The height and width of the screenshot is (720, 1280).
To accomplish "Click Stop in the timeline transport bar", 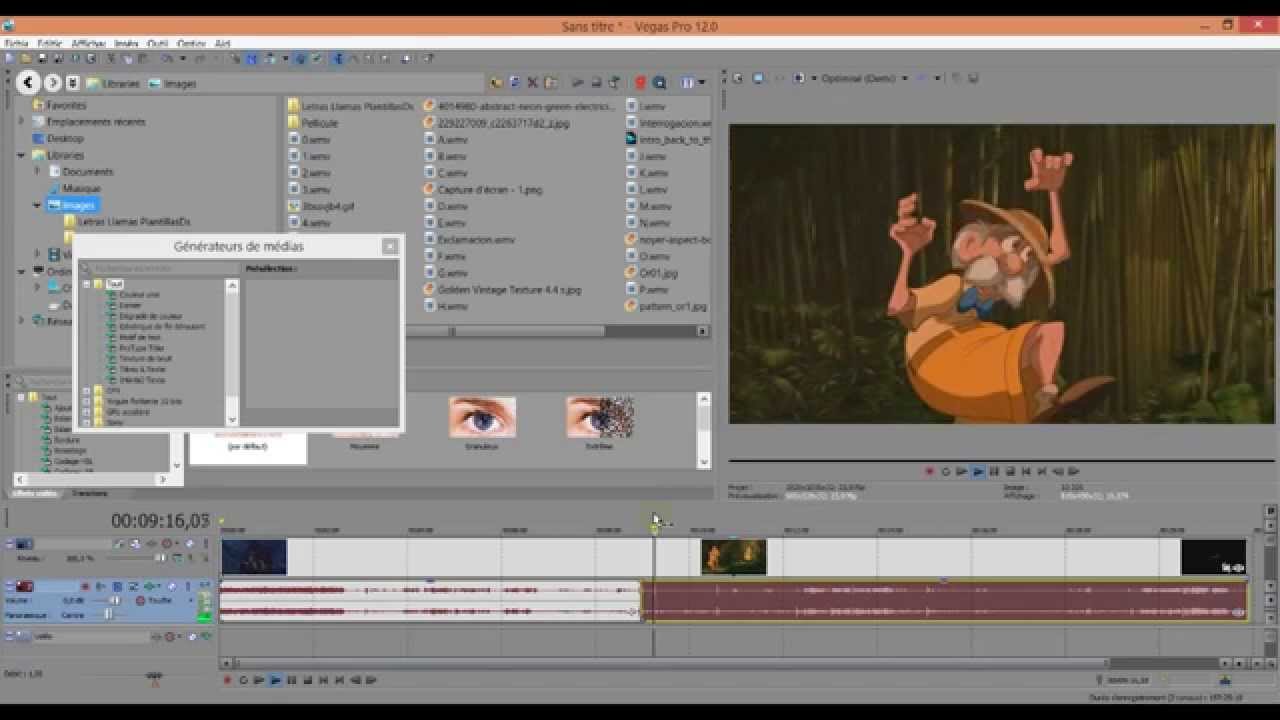I will 308,680.
